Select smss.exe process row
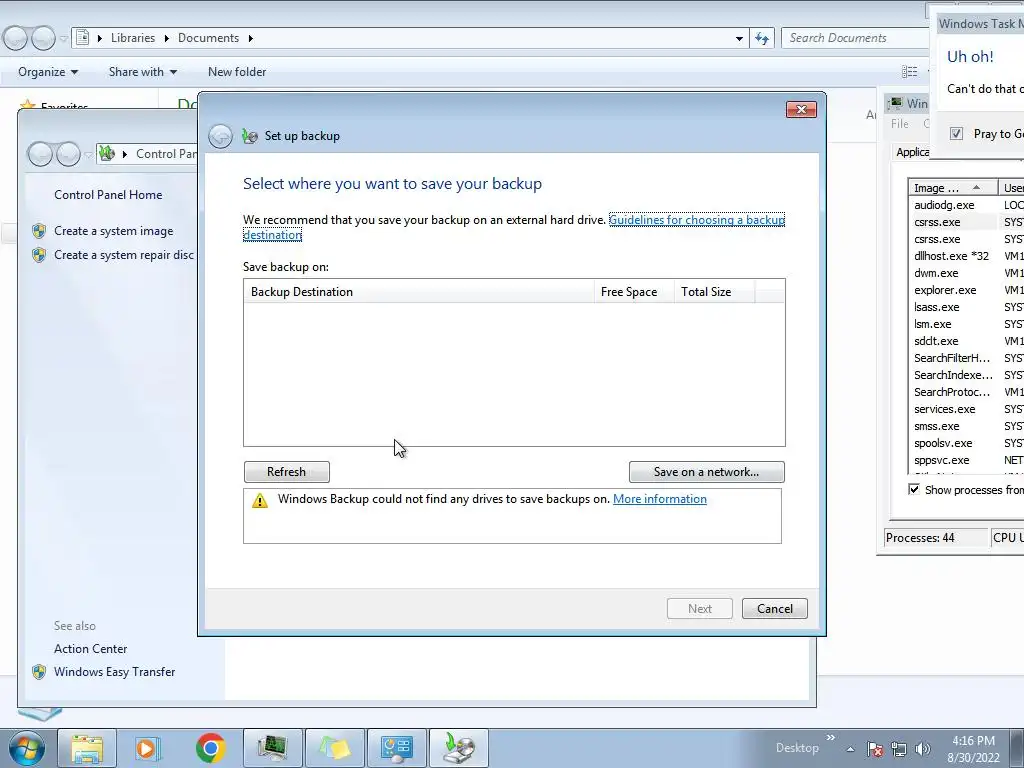The image size is (1024, 768). (x=967, y=426)
